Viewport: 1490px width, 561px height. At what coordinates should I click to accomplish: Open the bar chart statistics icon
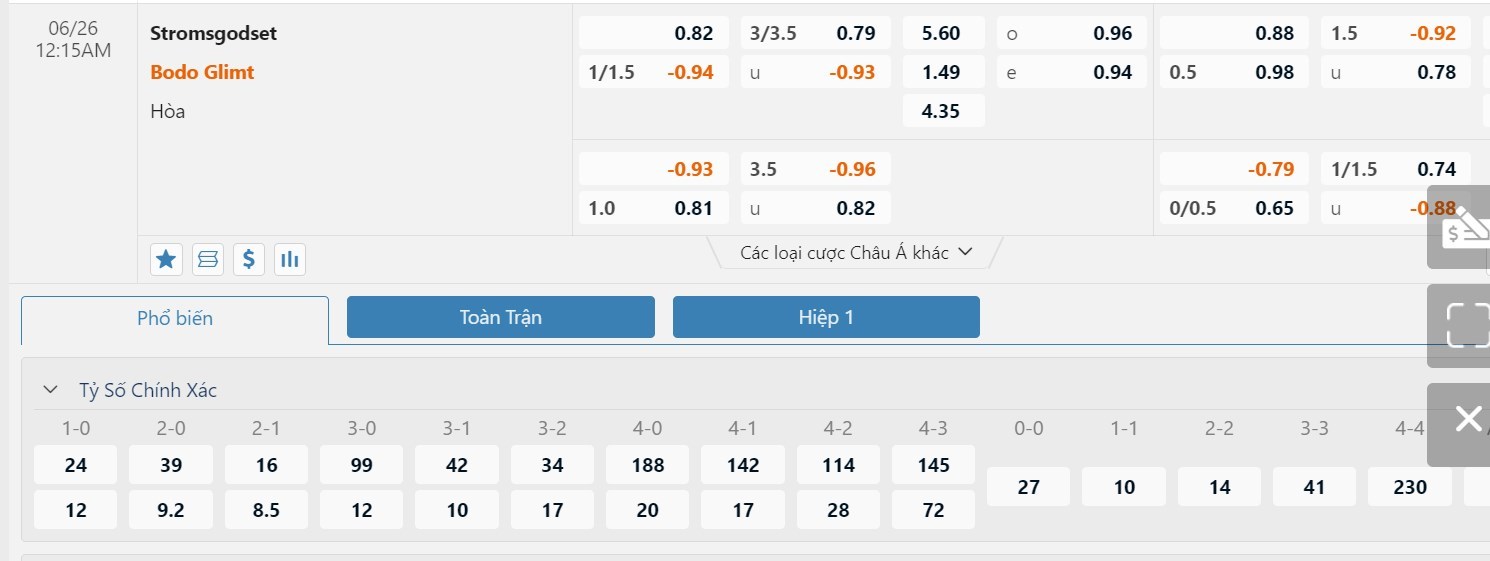coord(290,260)
